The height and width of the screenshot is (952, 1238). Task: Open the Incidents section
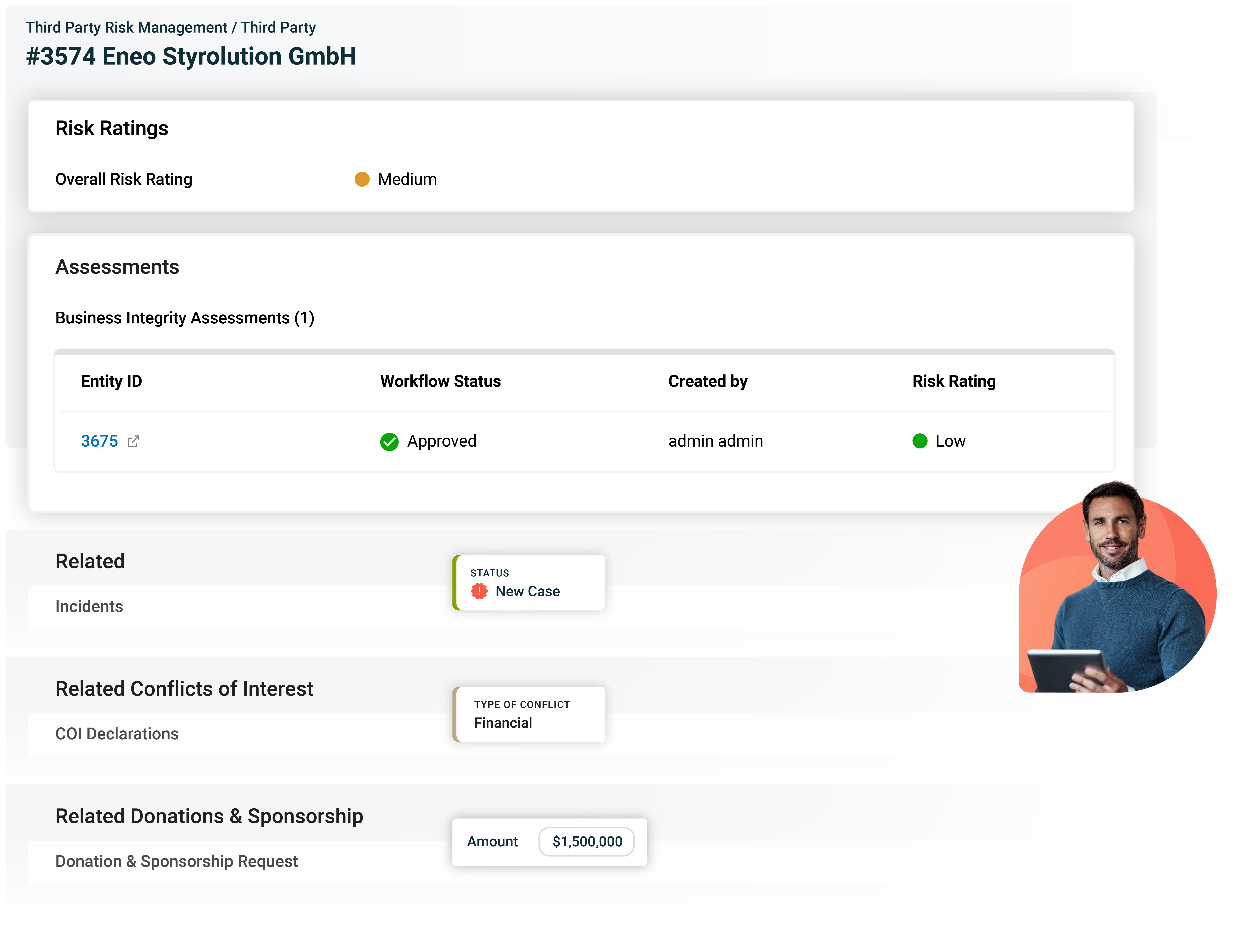pos(89,606)
